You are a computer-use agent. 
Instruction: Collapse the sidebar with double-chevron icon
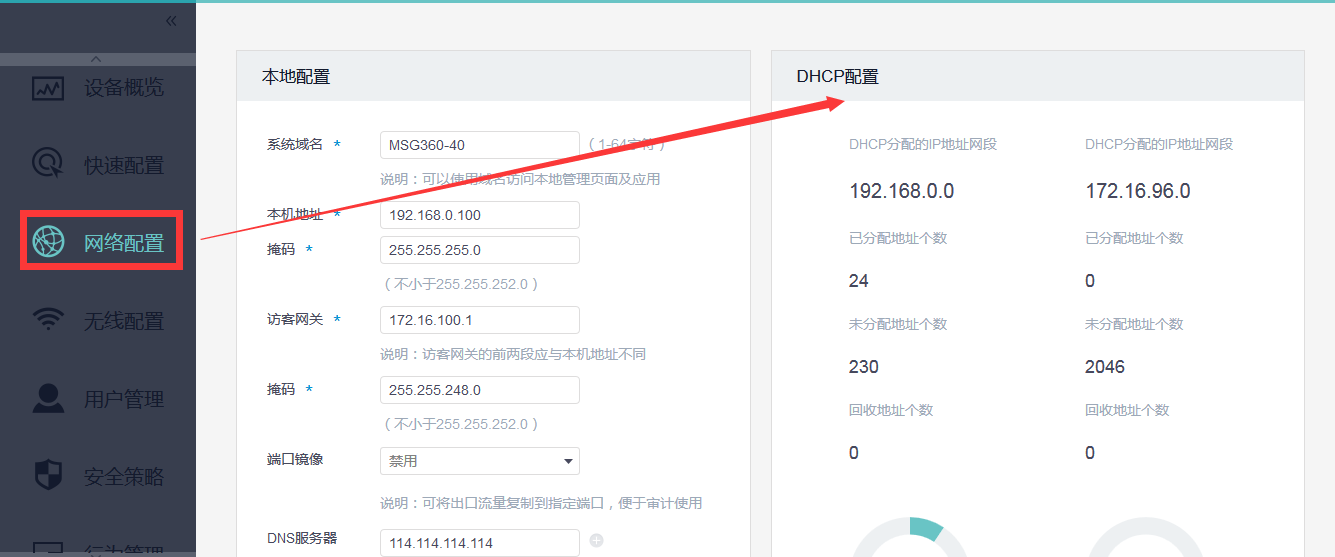[x=171, y=21]
